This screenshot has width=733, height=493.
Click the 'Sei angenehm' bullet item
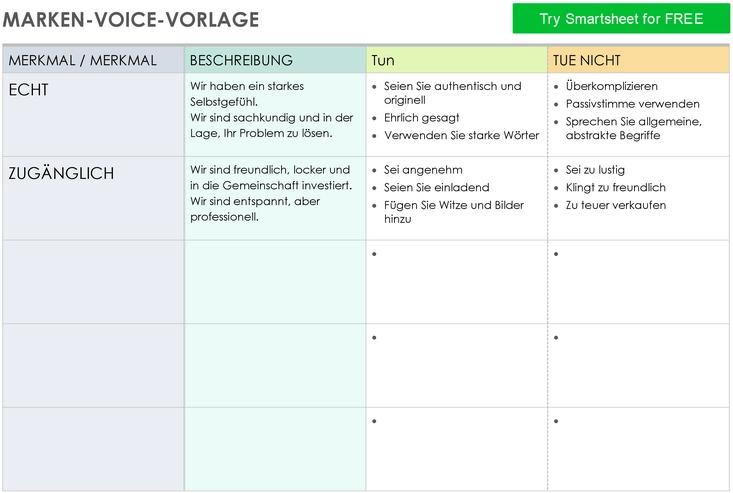tap(423, 170)
